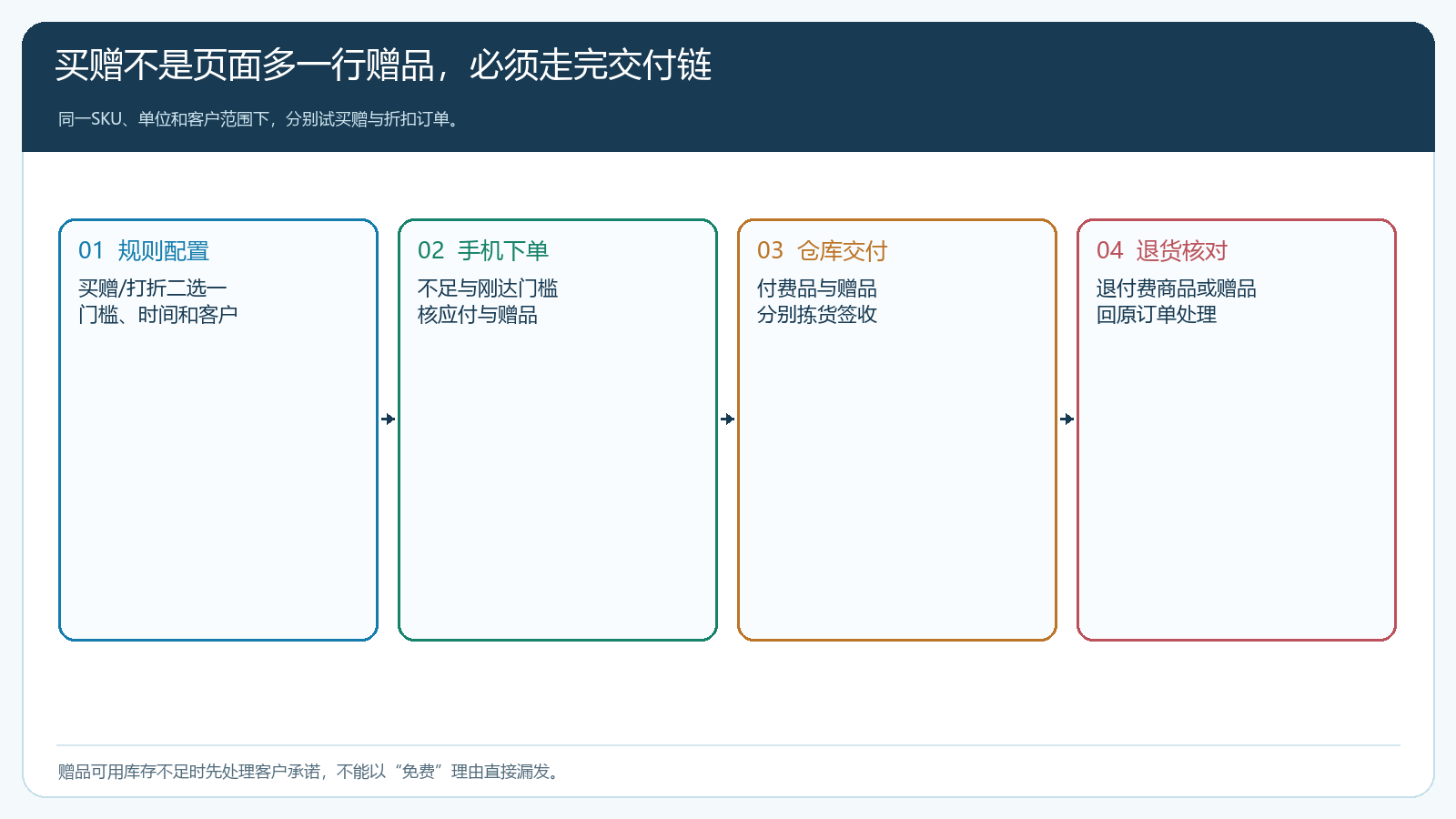Select the line "分别拣货签收"
The width and height of the screenshot is (1456, 819).
(x=817, y=315)
